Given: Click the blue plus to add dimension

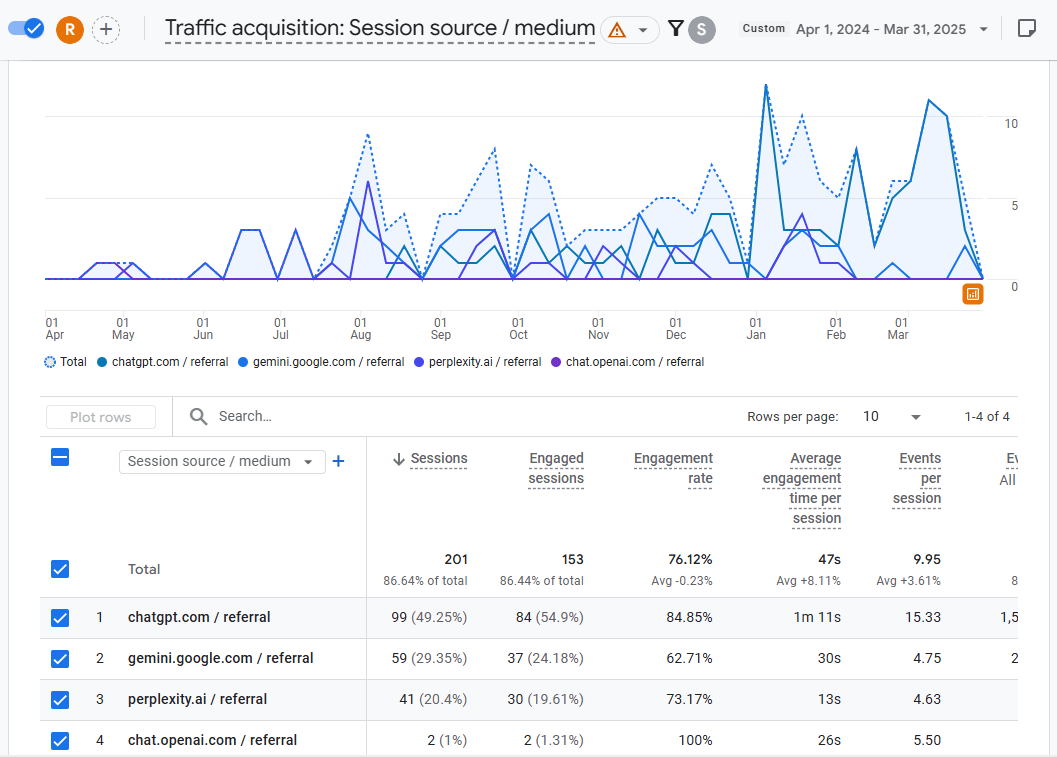Looking at the screenshot, I should tap(338, 461).
